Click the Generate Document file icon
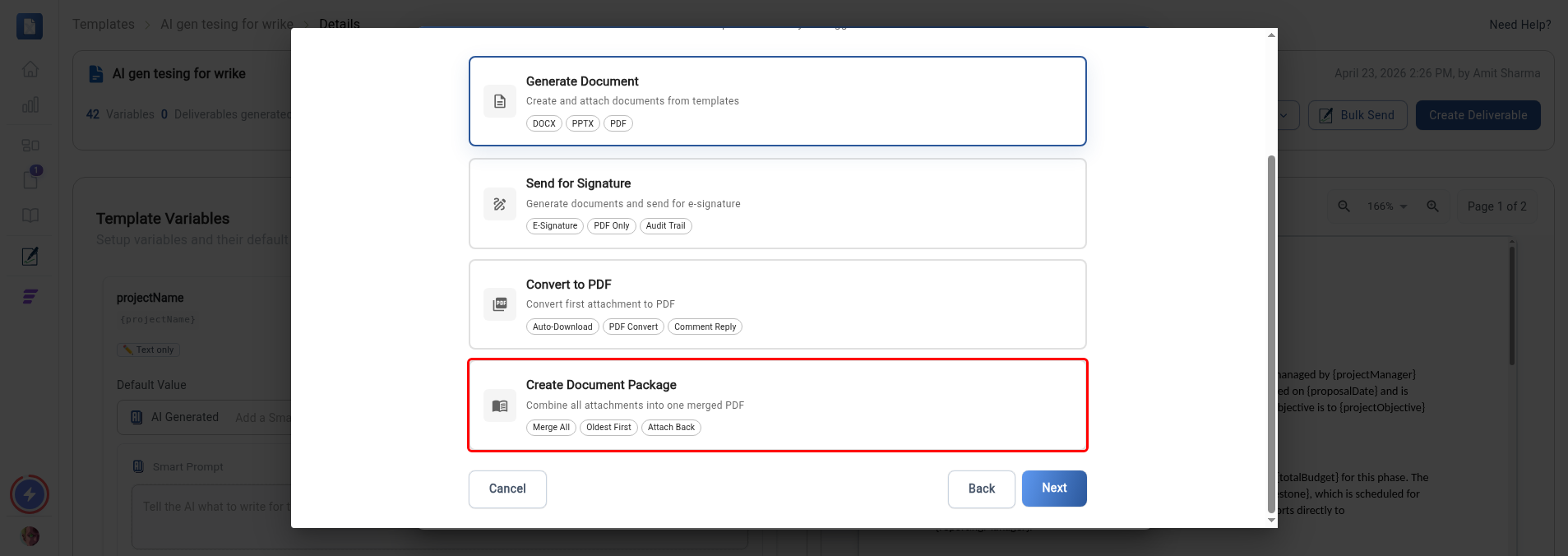The height and width of the screenshot is (556, 1568). click(499, 101)
